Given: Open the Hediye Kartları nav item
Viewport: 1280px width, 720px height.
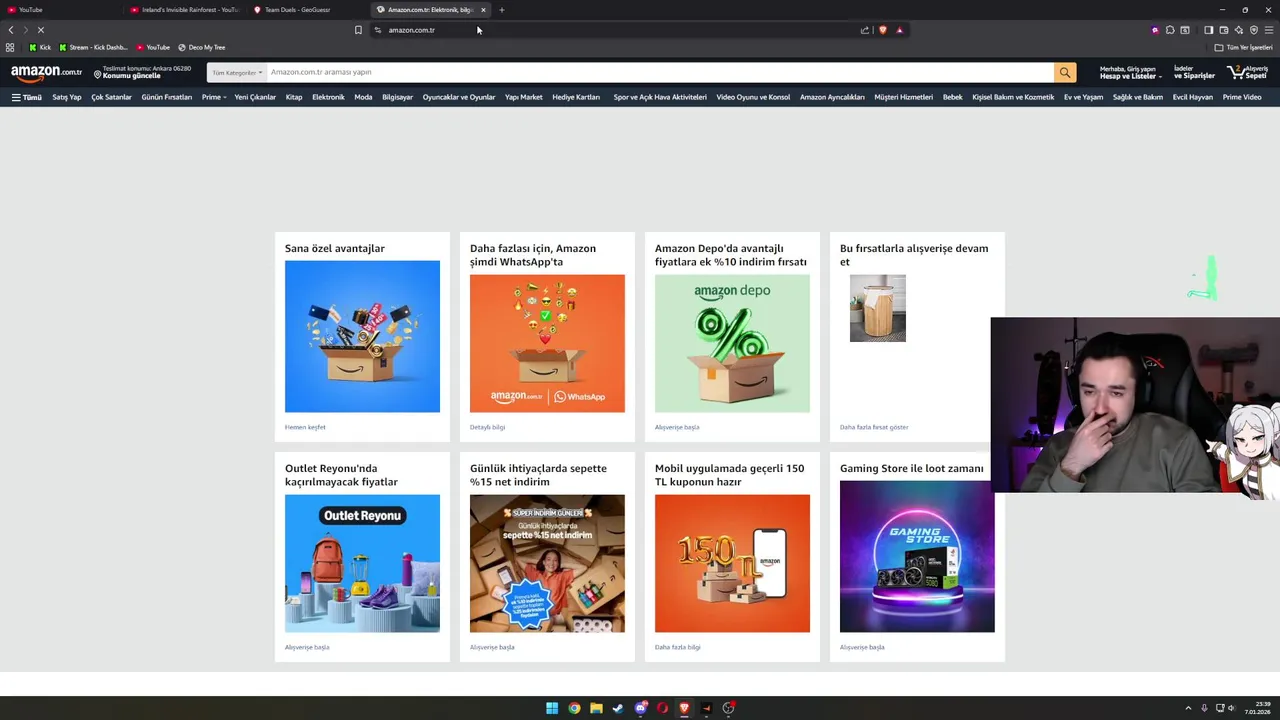Looking at the screenshot, I should [576, 97].
